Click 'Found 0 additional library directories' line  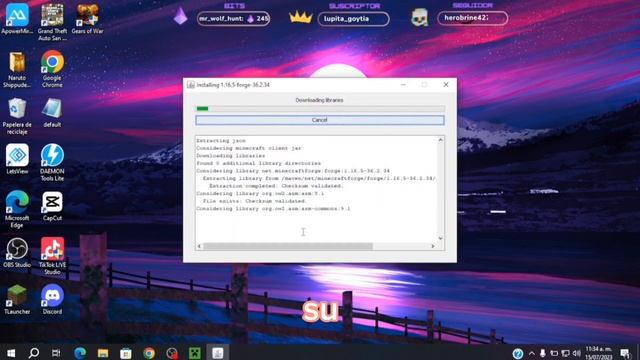[258, 163]
